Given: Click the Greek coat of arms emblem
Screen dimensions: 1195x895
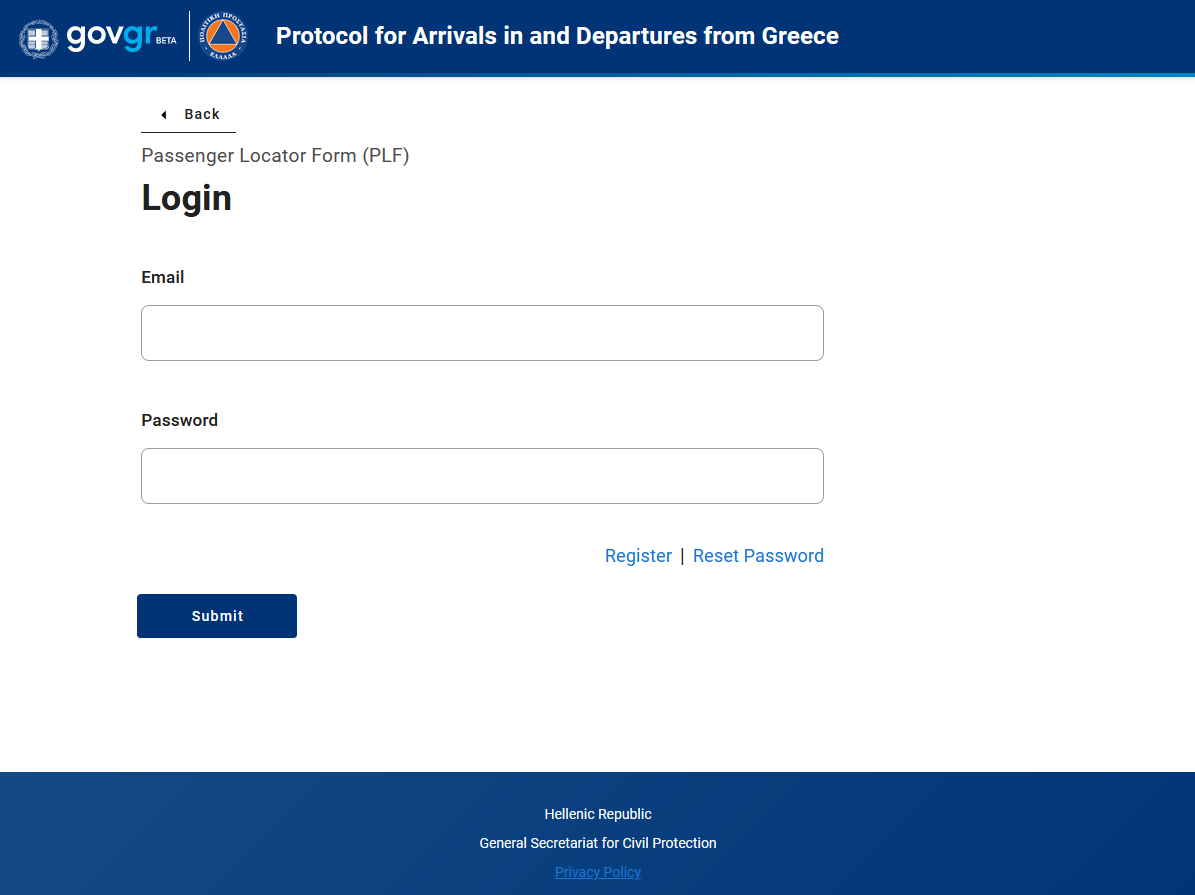Looking at the screenshot, I should coord(39,38).
